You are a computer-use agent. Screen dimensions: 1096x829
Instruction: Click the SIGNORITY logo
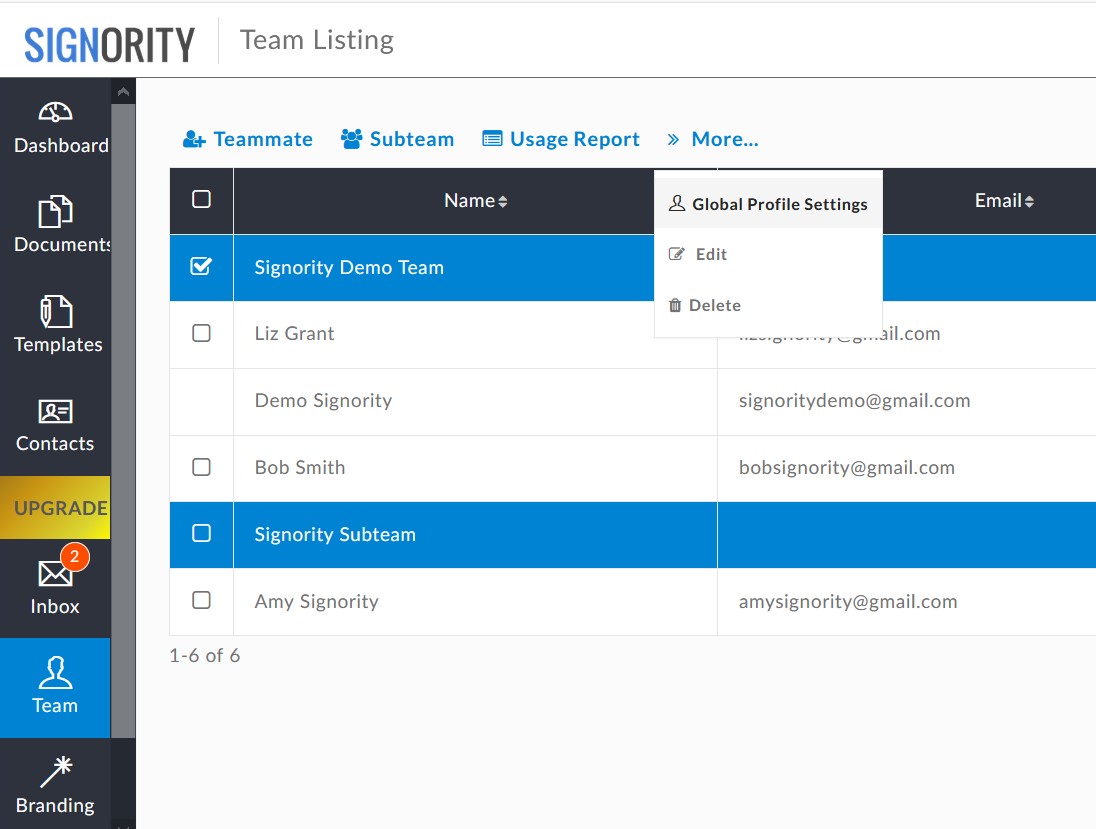[x=110, y=45]
